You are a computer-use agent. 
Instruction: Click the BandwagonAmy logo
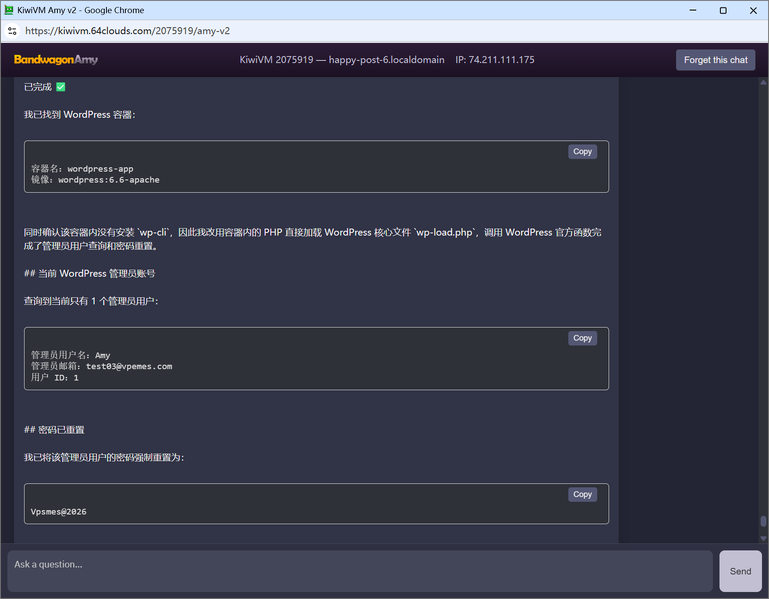[55, 59]
